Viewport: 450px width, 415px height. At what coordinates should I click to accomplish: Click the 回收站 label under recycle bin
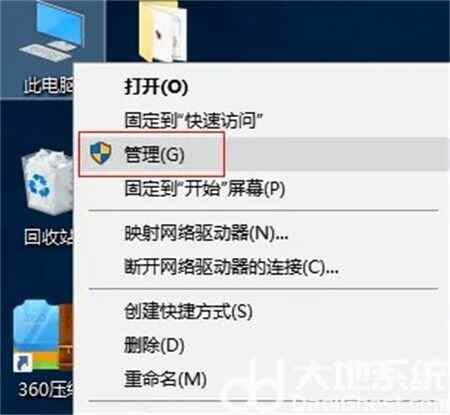click(48, 237)
